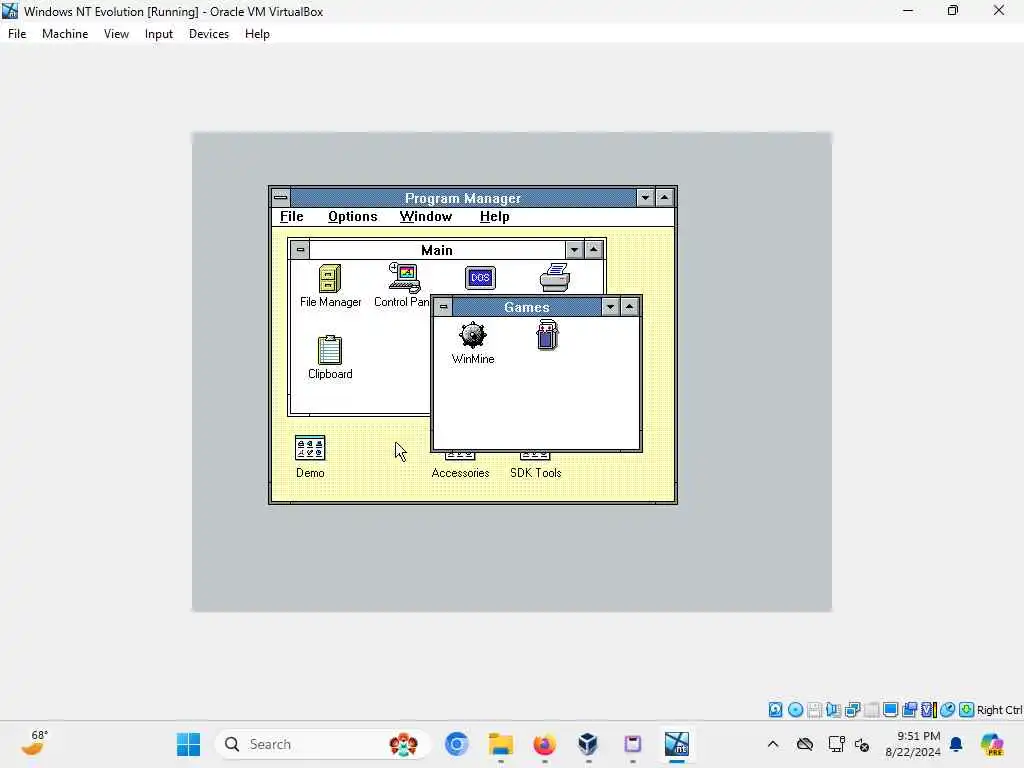The height and width of the screenshot is (768, 1024).
Task: Open the printer icon in Main group
Action: tap(555, 278)
